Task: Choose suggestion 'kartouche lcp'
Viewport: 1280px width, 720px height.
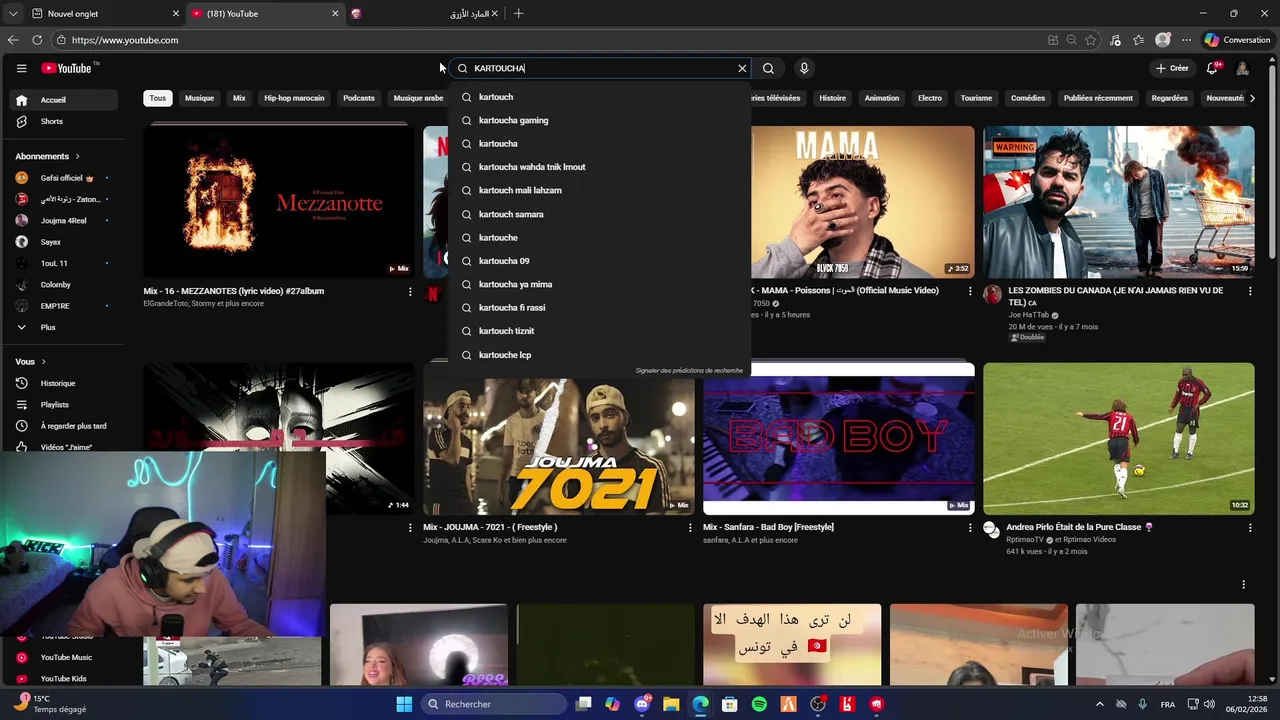Action: pyautogui.click(x=600, y=355)
